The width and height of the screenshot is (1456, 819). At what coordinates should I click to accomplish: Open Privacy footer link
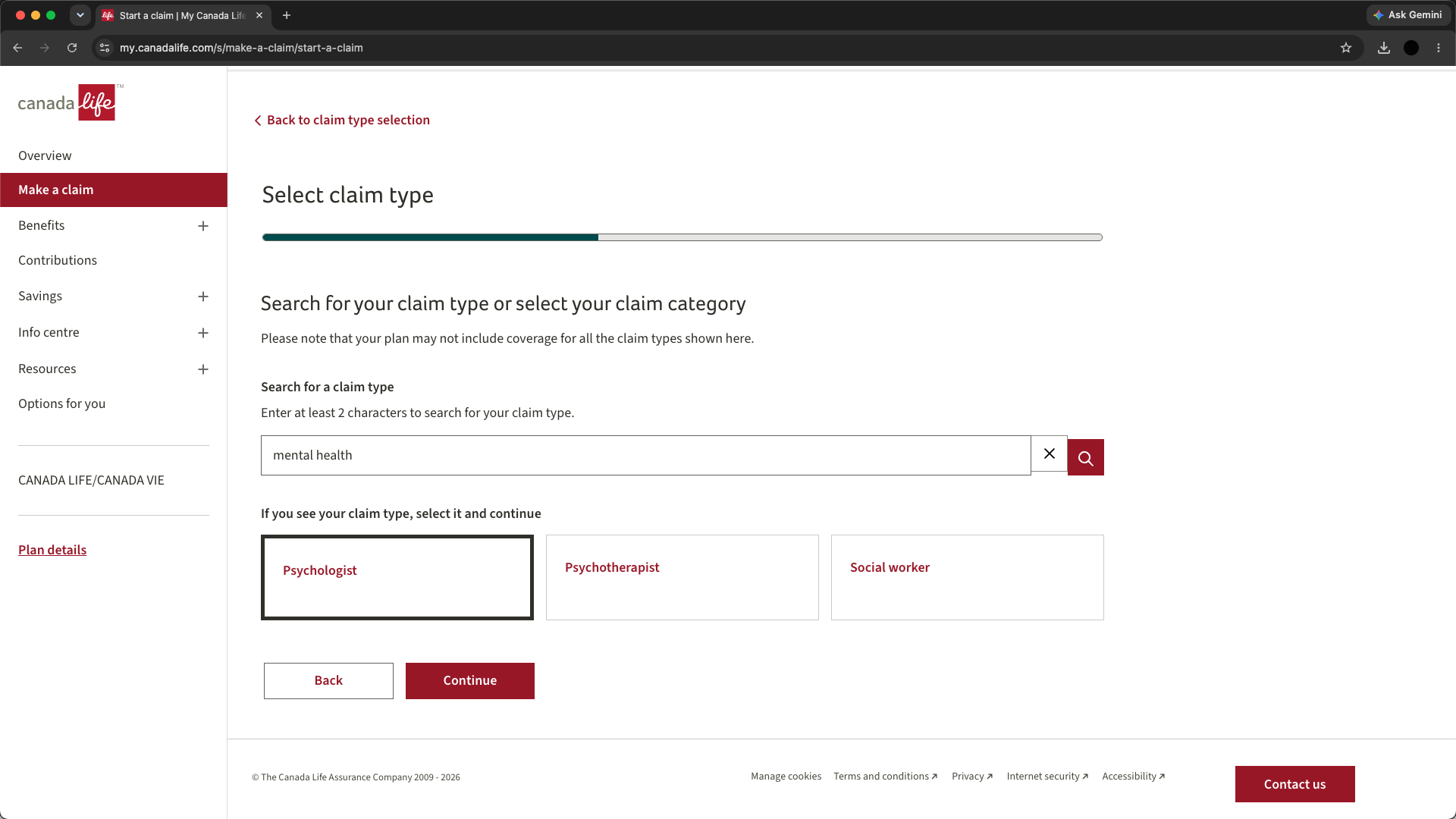coord(972,777)
